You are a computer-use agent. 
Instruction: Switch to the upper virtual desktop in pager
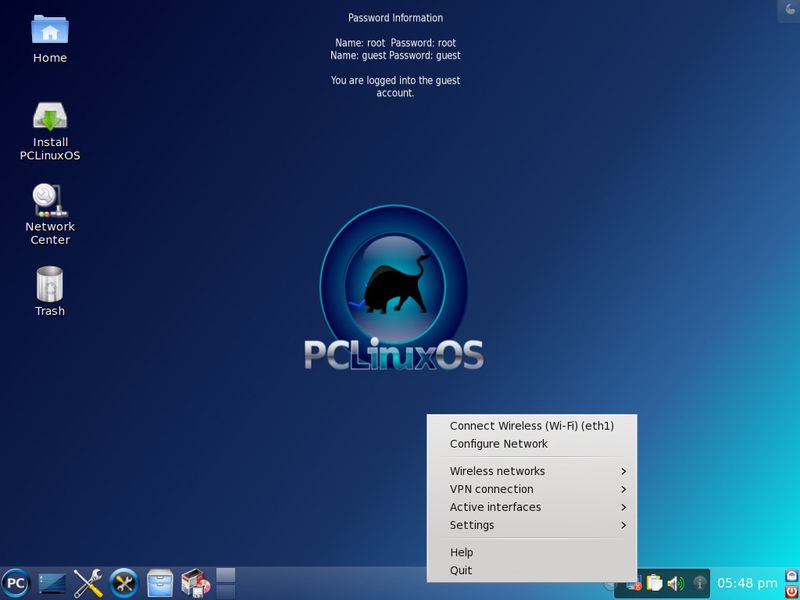click(x=226, y=575)
